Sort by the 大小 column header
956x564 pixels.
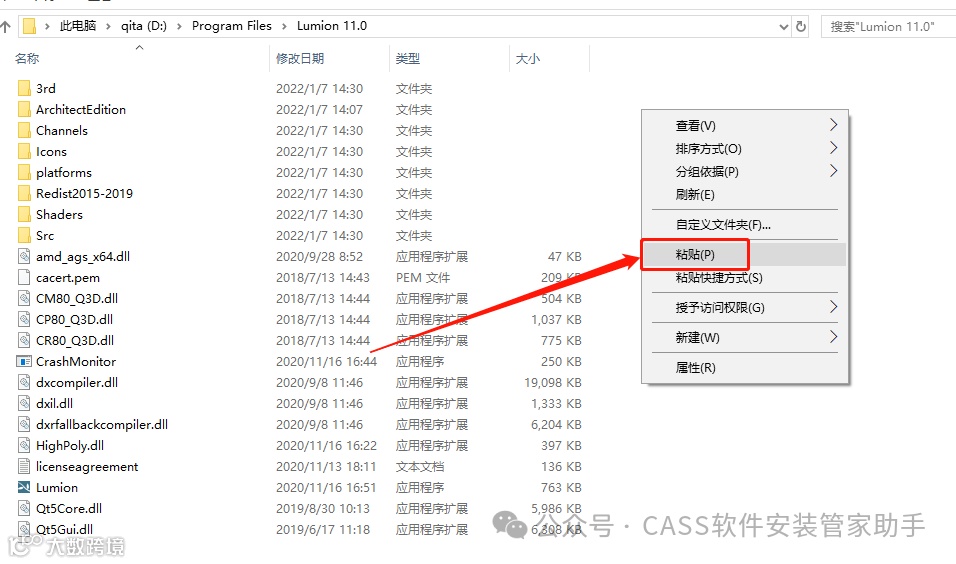(x=528, y=59)
